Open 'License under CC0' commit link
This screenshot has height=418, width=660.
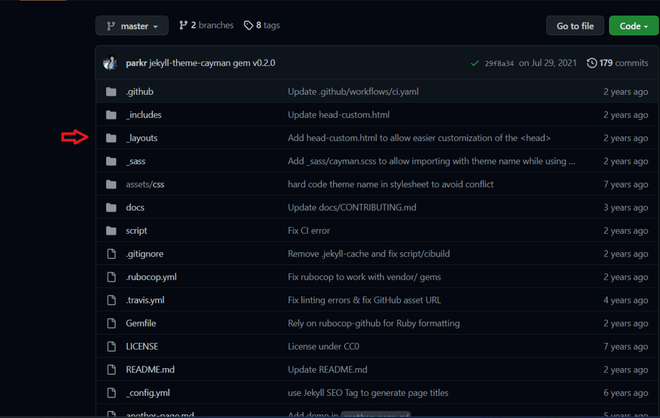[323, 346]
